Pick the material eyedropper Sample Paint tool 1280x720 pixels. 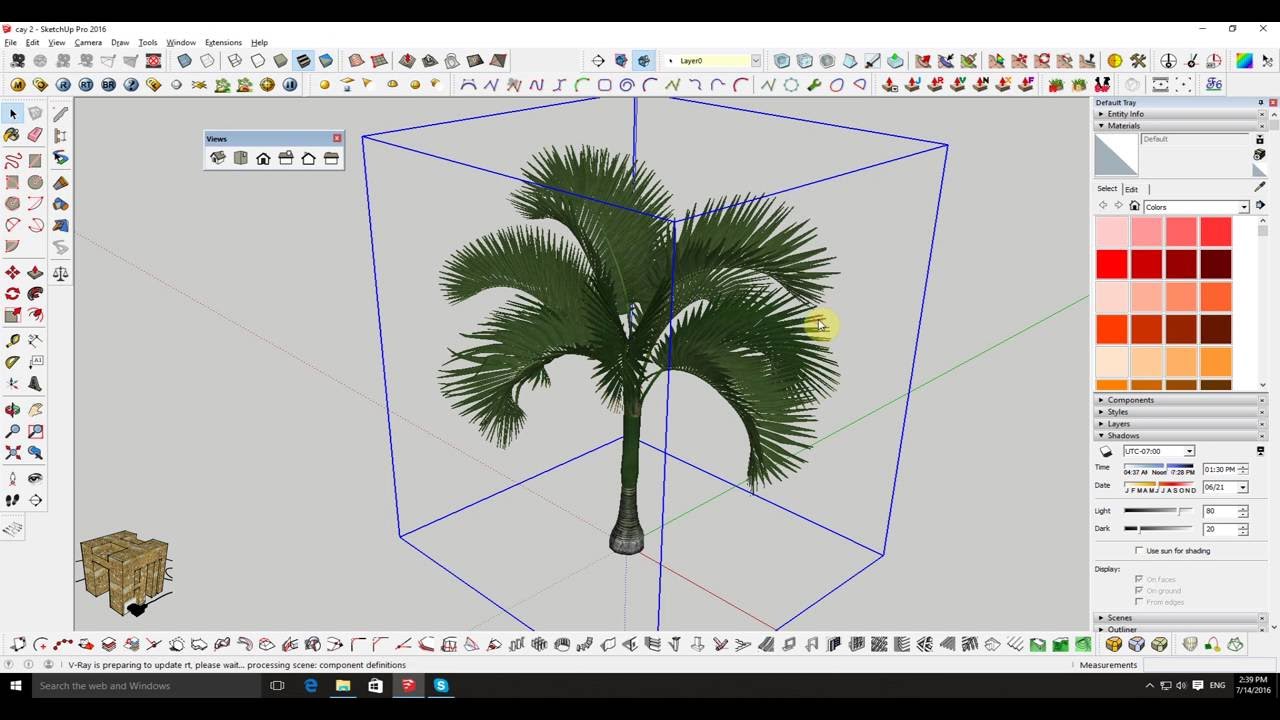click(1260, 188)
